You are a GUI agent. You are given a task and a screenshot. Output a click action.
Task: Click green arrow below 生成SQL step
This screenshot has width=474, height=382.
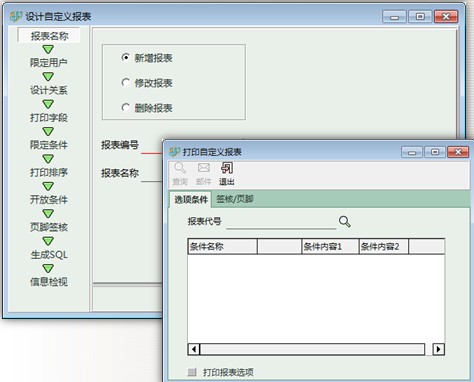point(48,268)
